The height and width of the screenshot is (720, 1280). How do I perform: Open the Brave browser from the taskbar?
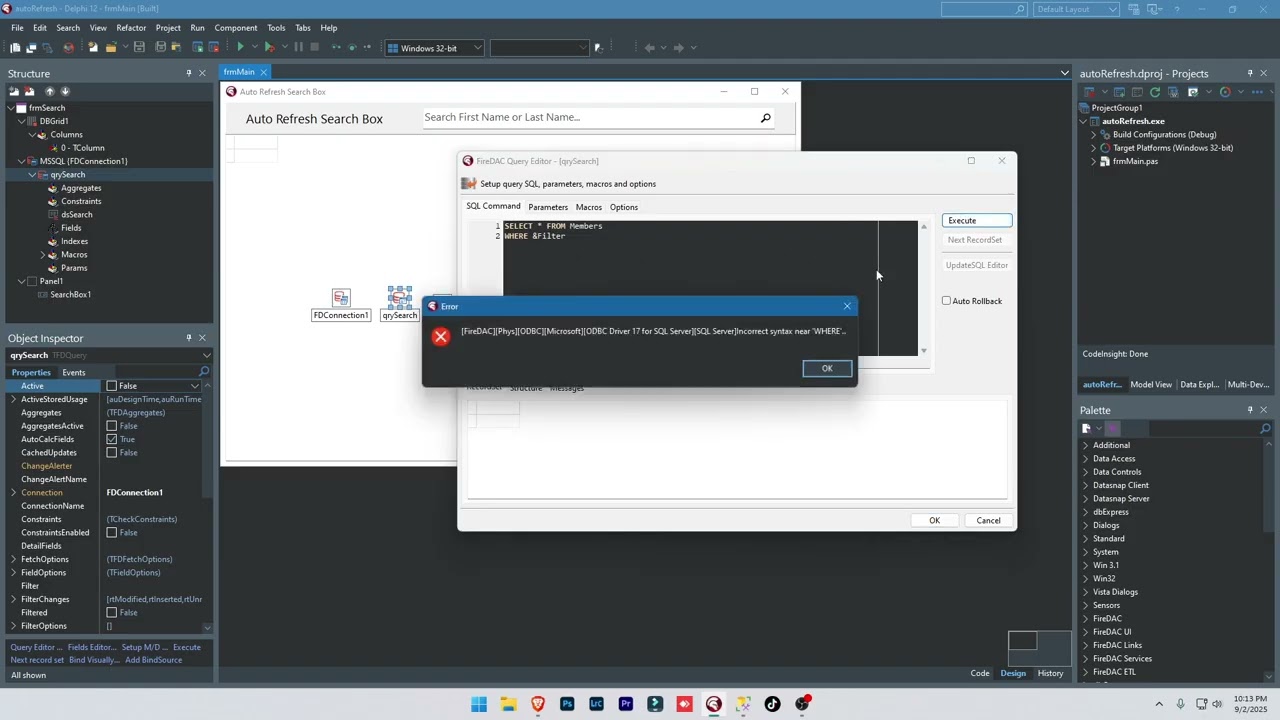[538, 704]
